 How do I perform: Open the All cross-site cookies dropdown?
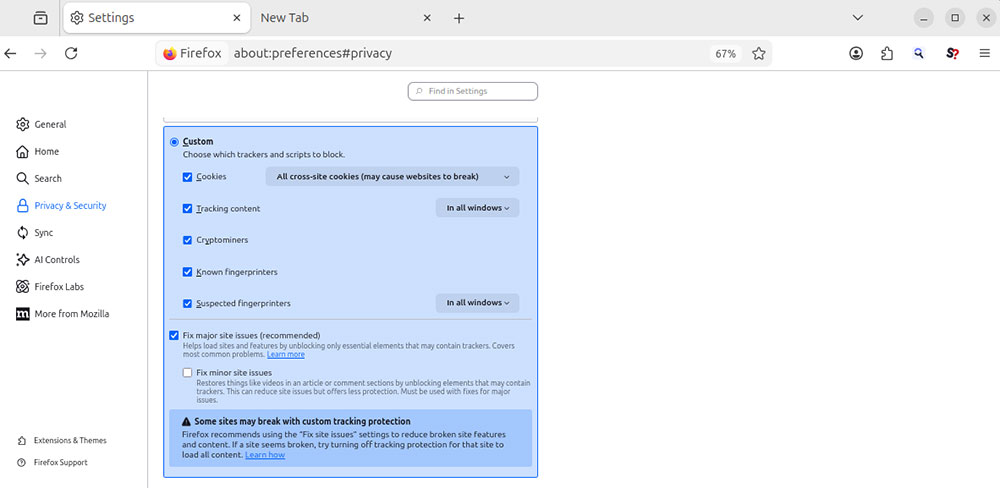[x=392, y=177]
